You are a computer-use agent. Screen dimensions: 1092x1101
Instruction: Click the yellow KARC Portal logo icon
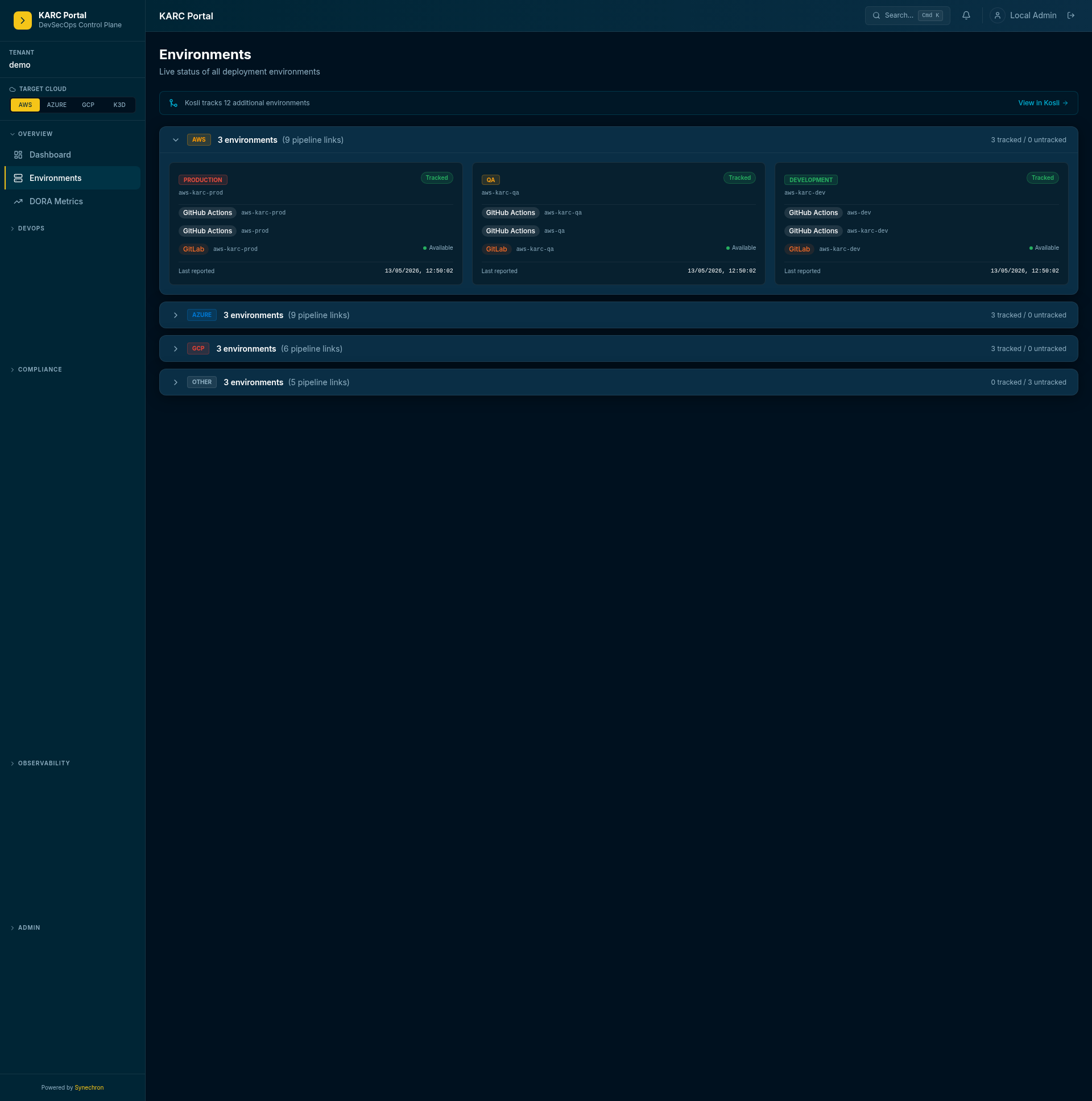tap(23, 20)
